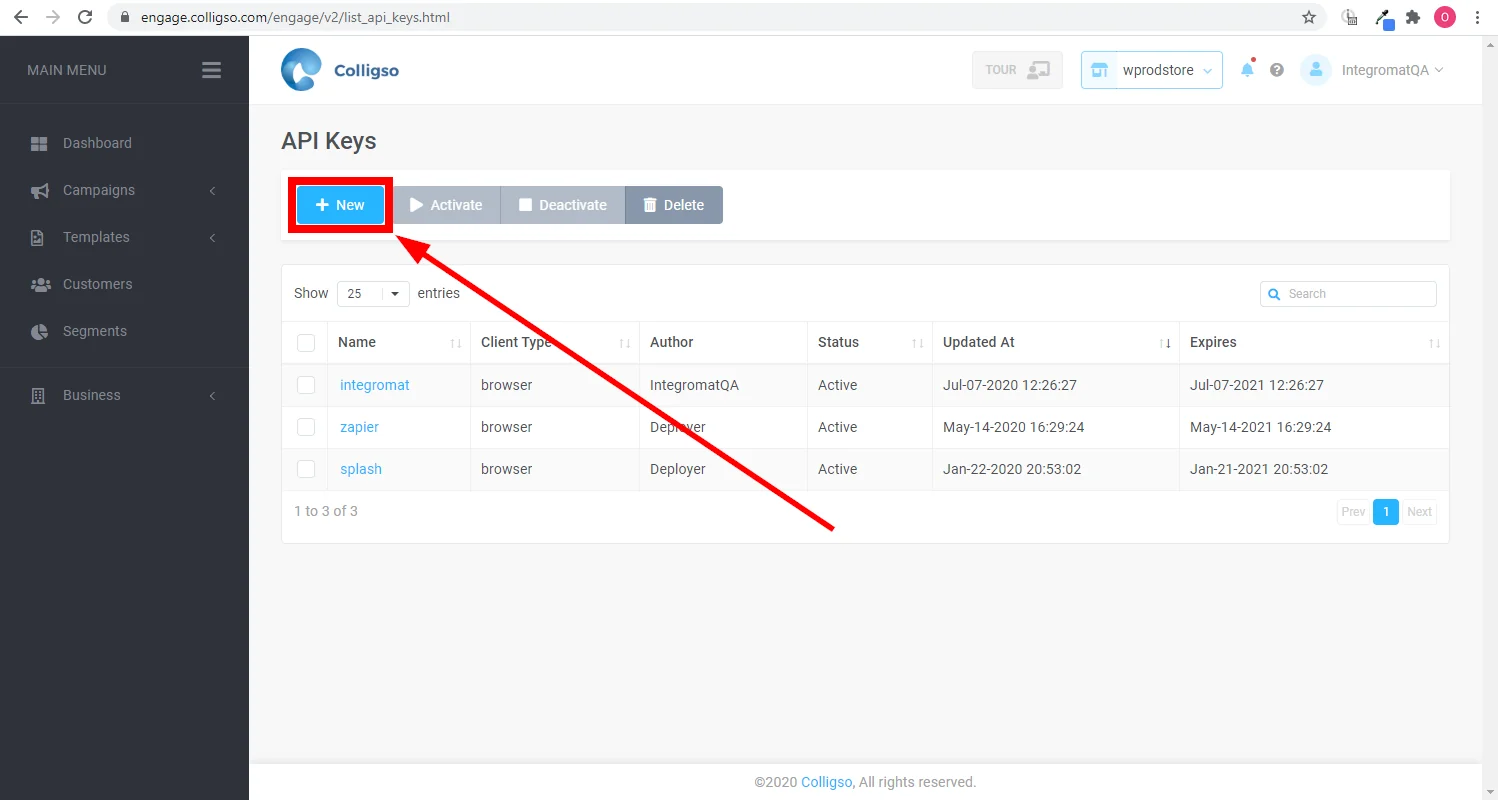Reload the page in browser
This screenshot has width=1498, height=800.
tap(85, 17)
